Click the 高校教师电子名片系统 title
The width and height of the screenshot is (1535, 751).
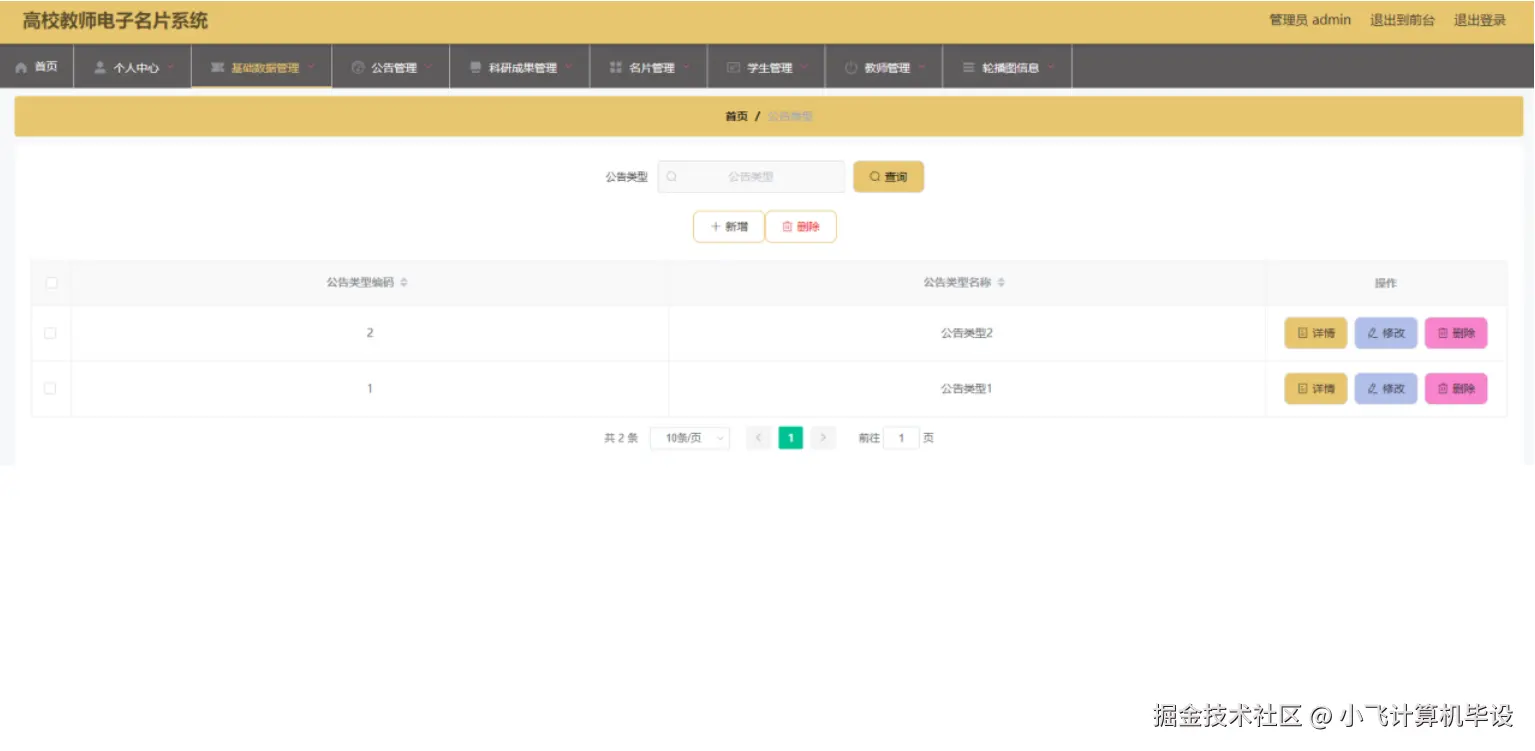pos(115,20)
